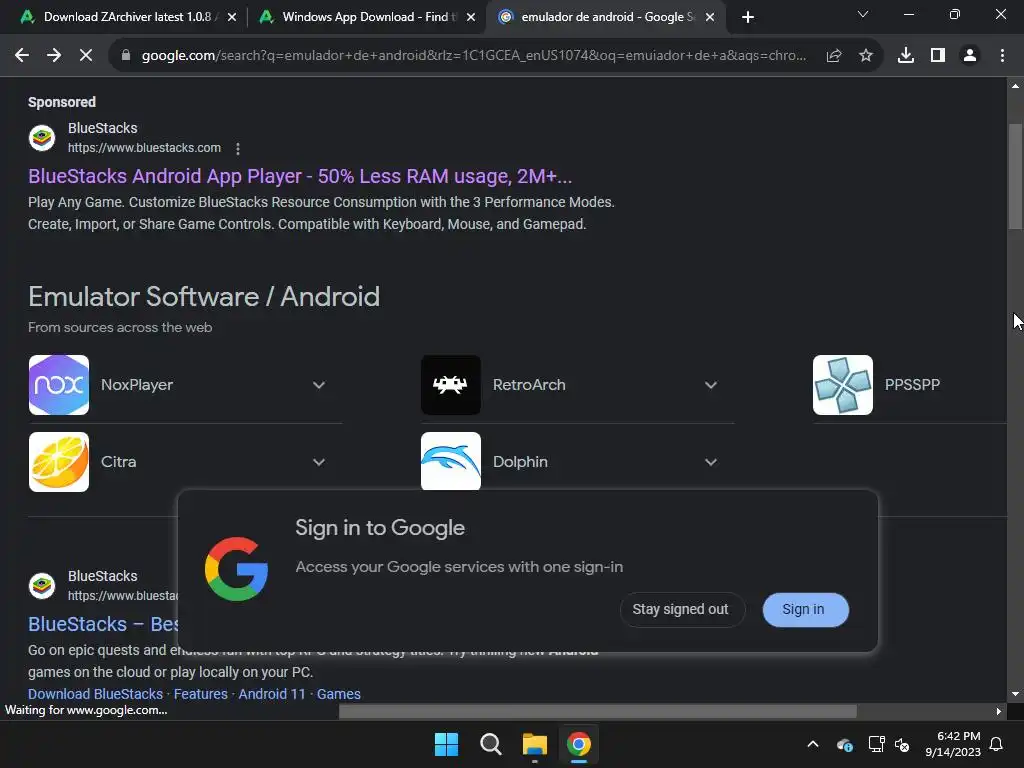Choose Stay signed out in the popup
Screen dimensions: 1024x768
tap(680, 609)
